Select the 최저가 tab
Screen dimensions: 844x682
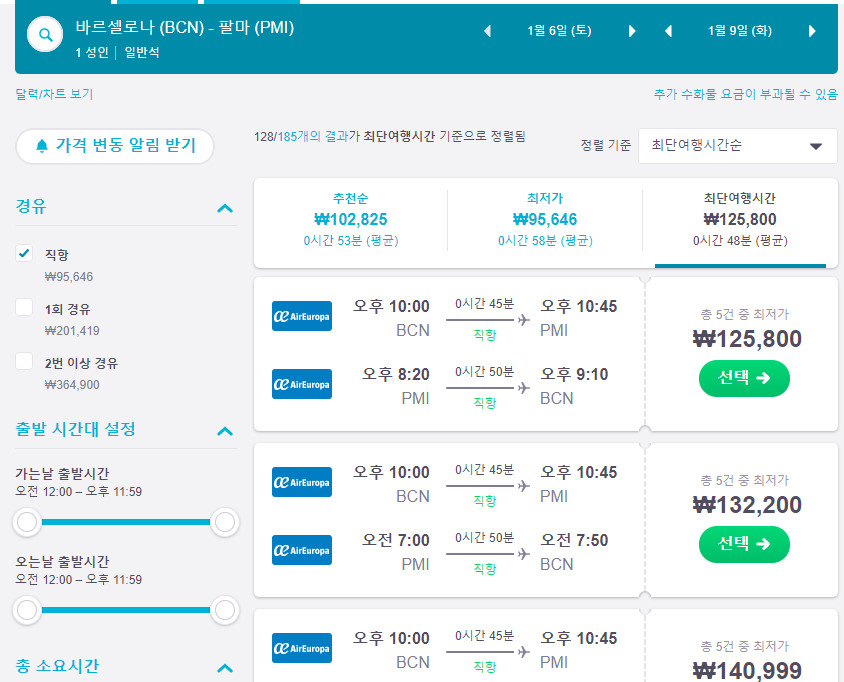(x=545, y=219)
